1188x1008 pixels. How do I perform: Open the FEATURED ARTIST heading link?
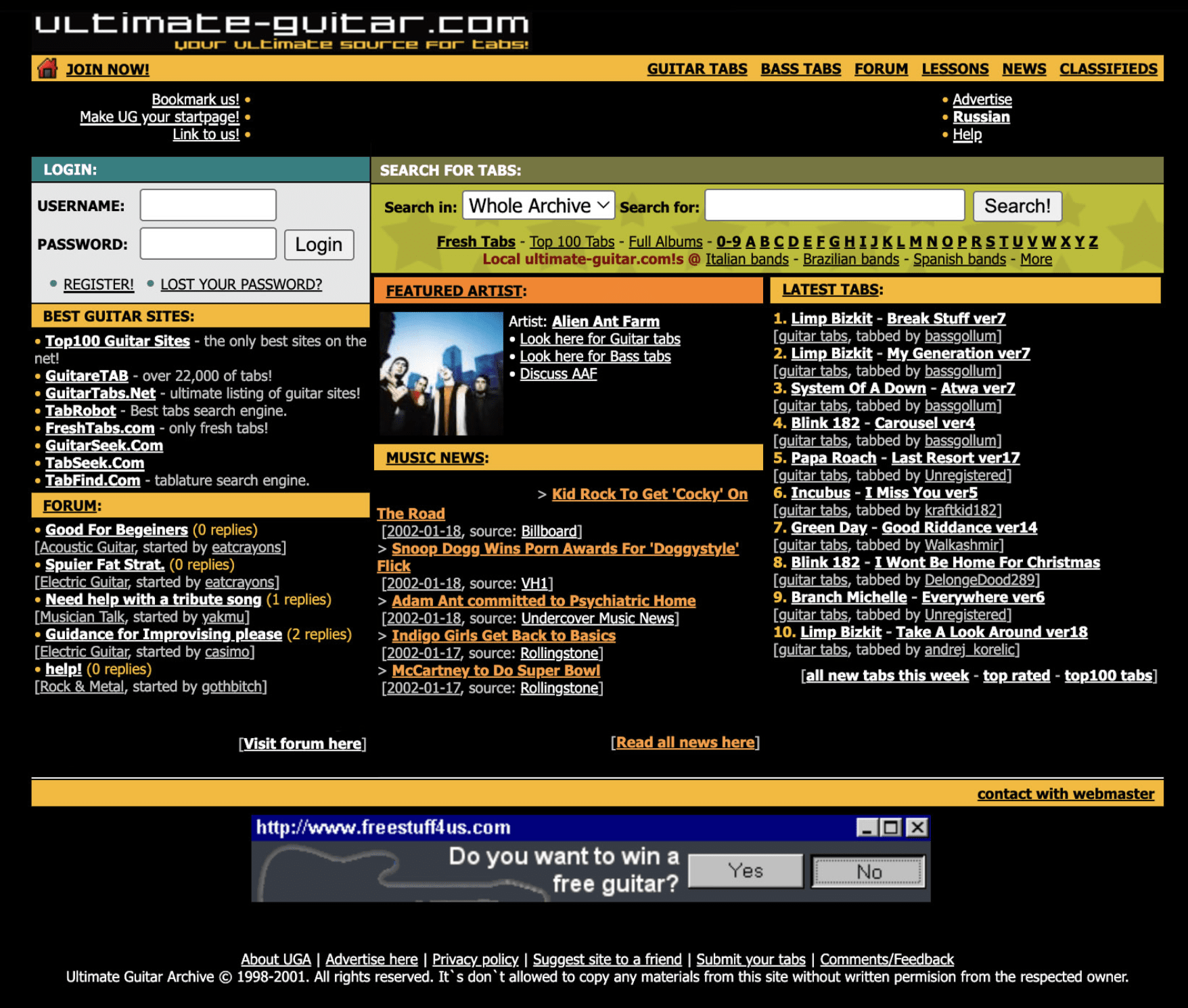(x=454, y=291)
